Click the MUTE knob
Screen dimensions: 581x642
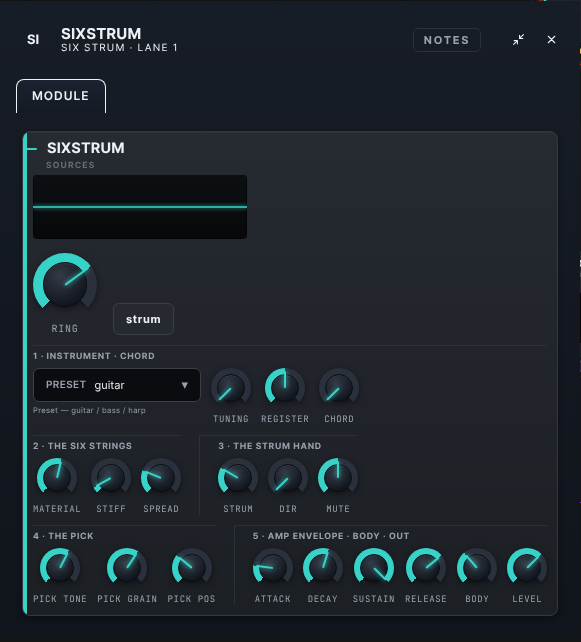click(x=338, y=478)
